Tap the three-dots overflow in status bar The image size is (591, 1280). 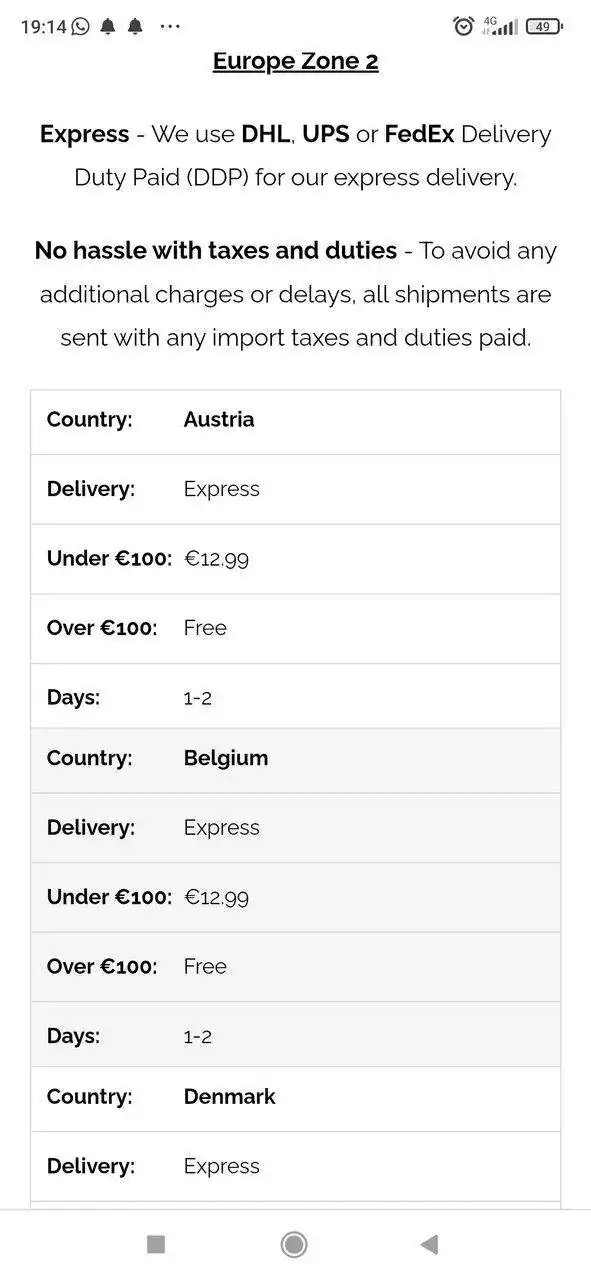click(x=170, y=27)
